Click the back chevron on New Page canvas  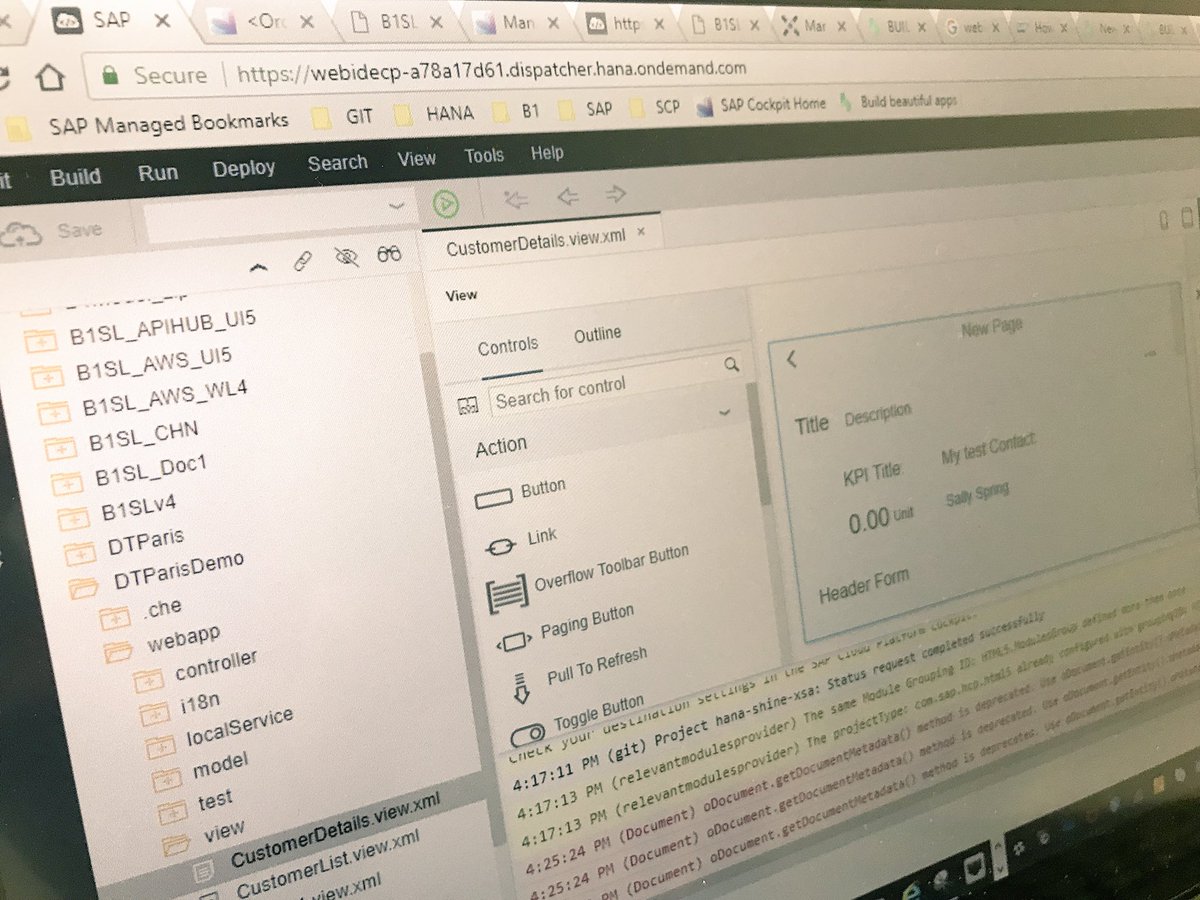pyautogui.click(x=791, y=359)
